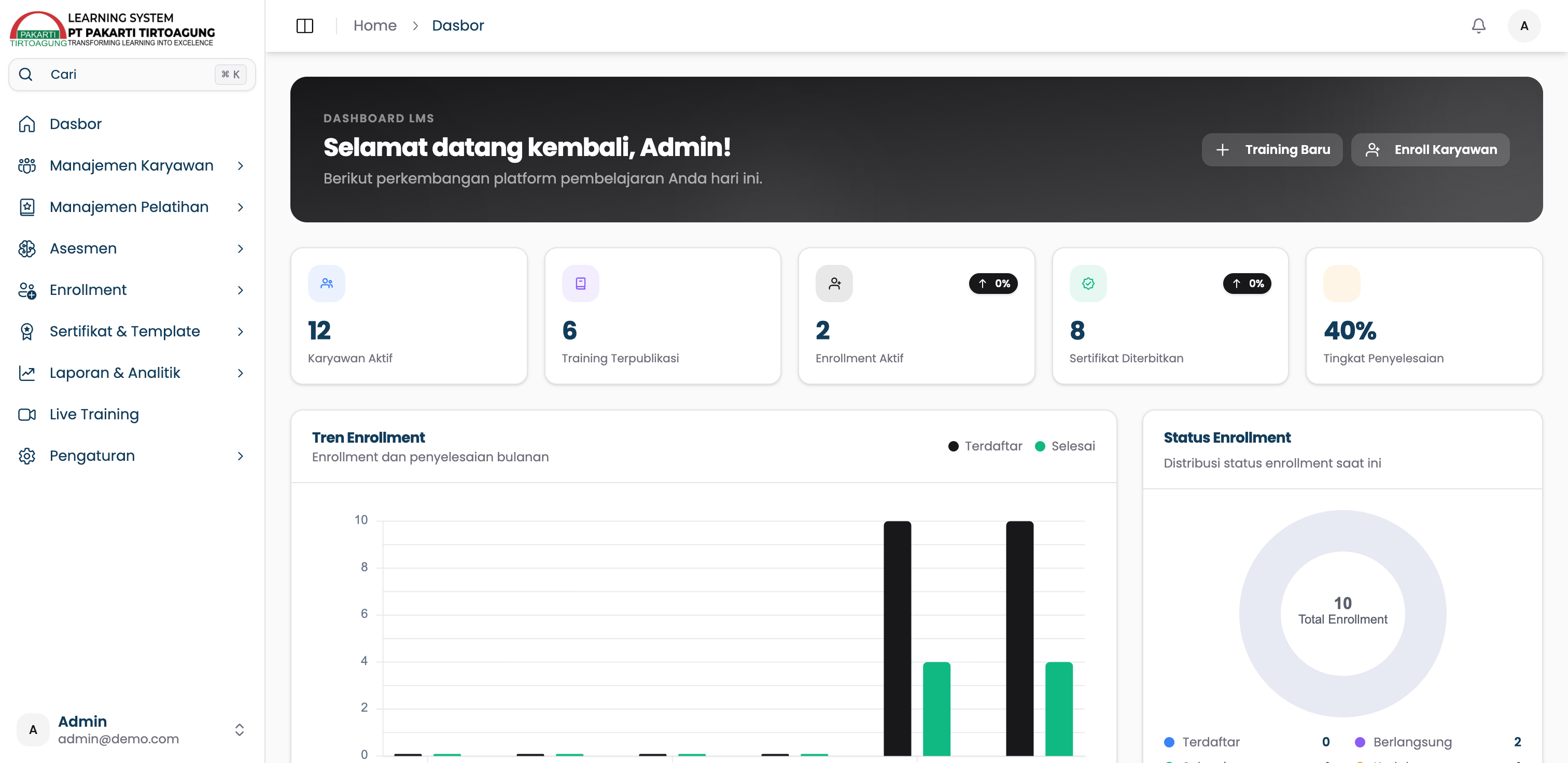Viewport: 1568px width, 763px height.
Task: Click the 0% badge on Sertifikat Diterbitkan
Action: [1247, 284]
